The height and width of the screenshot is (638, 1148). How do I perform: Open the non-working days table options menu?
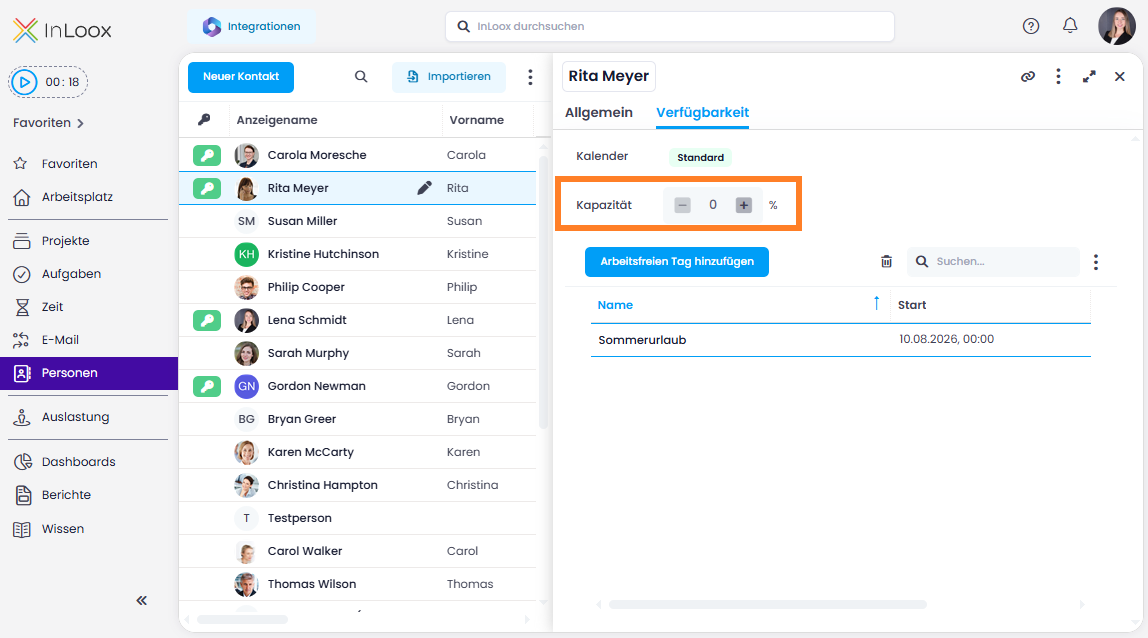pyautogui.click(x=1096, y=262)
